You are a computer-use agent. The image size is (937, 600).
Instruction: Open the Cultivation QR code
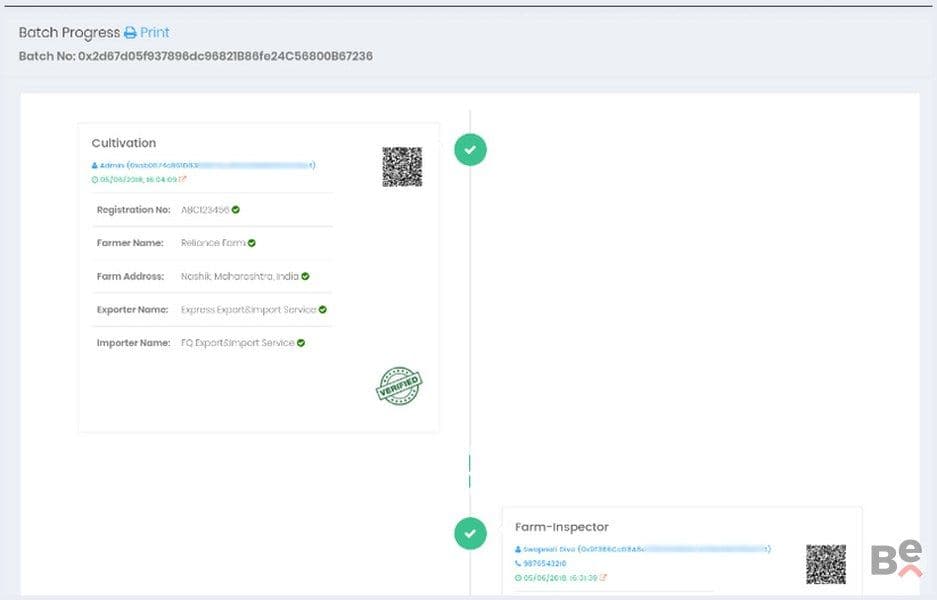[x=402, y=167]
